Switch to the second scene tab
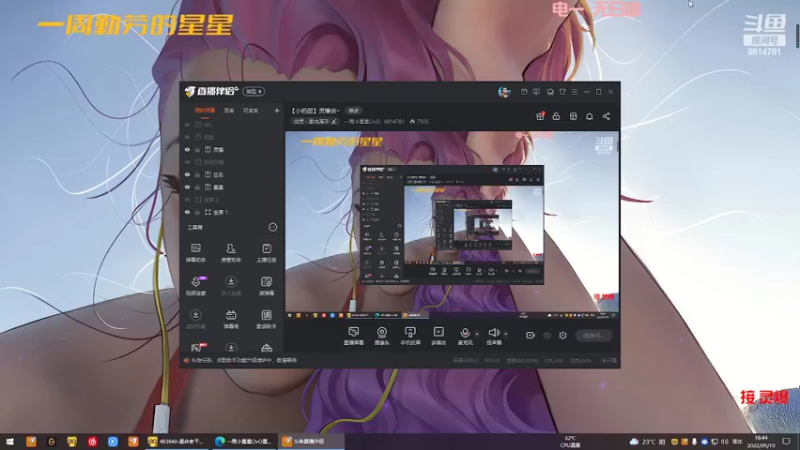 [x=229, y=110]
